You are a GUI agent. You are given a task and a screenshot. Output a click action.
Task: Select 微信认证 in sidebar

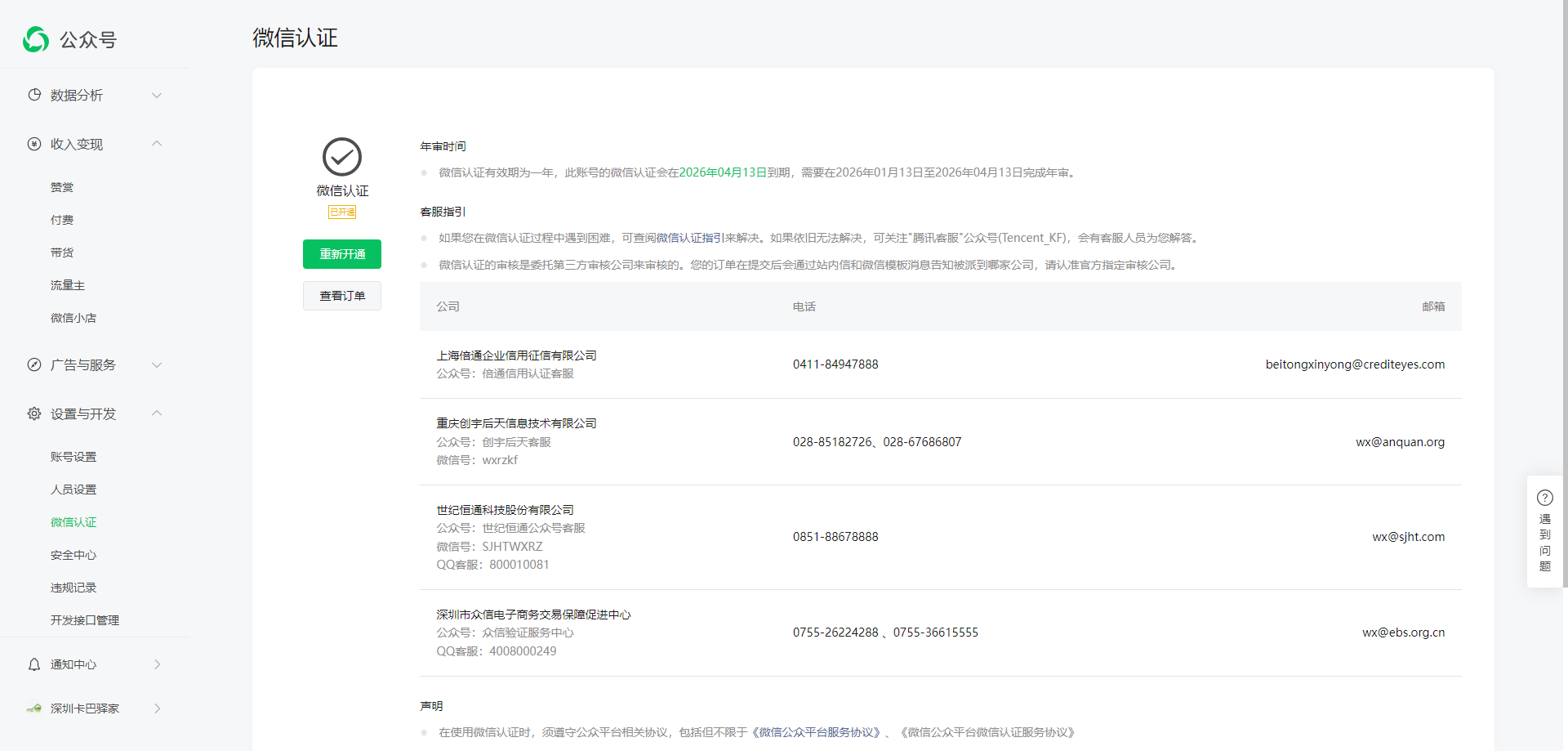pos(73,522)
